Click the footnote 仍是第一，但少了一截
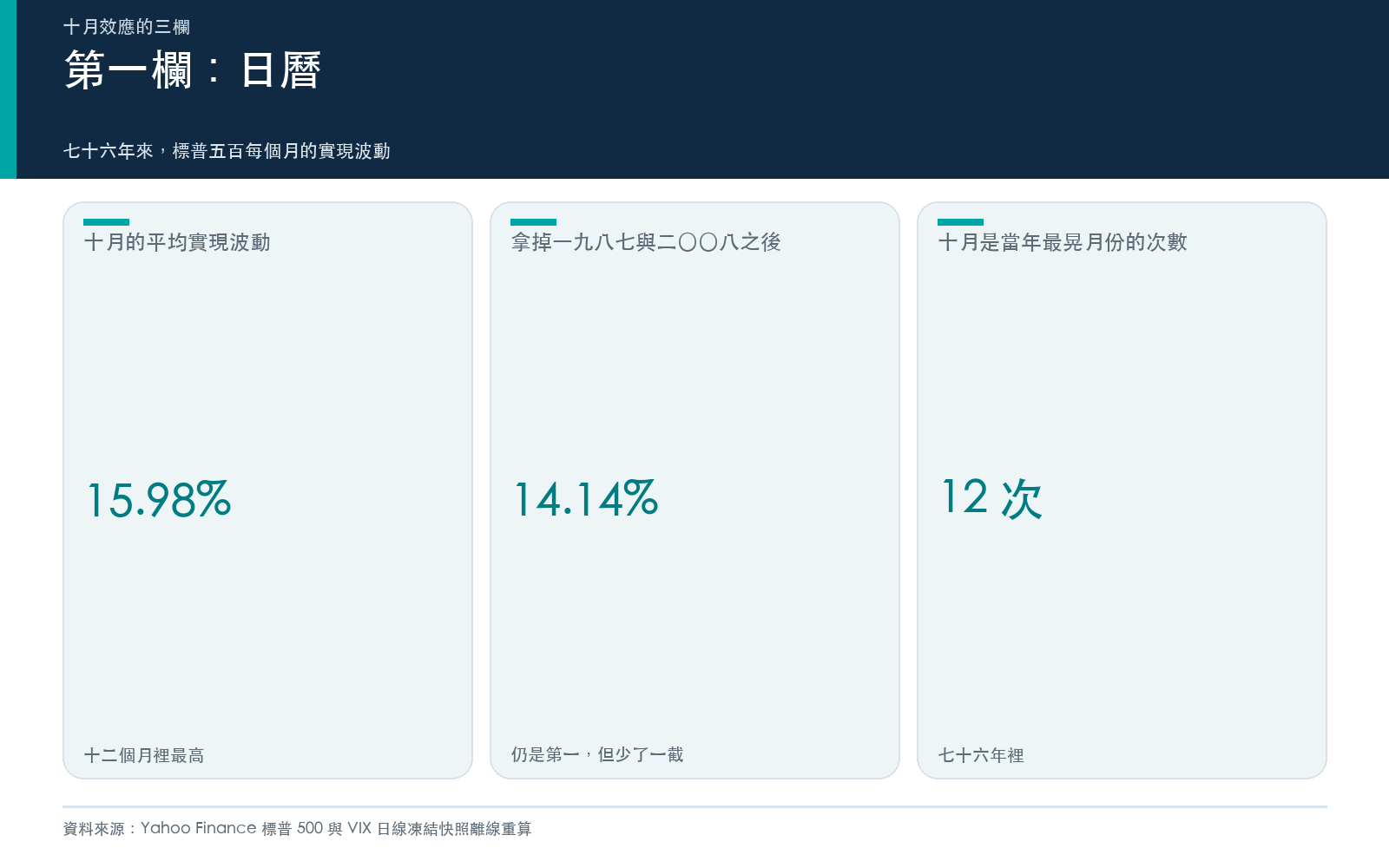 [597, 754]
